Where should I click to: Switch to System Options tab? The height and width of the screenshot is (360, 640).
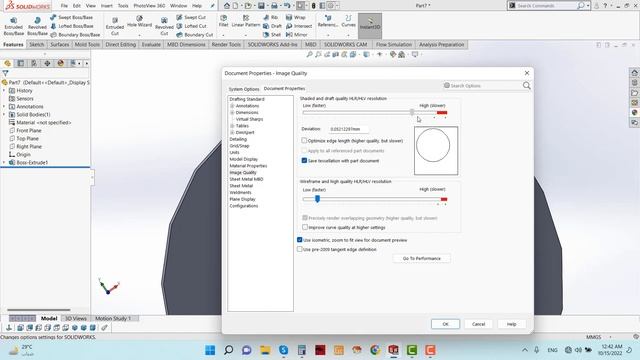point(244,89)
